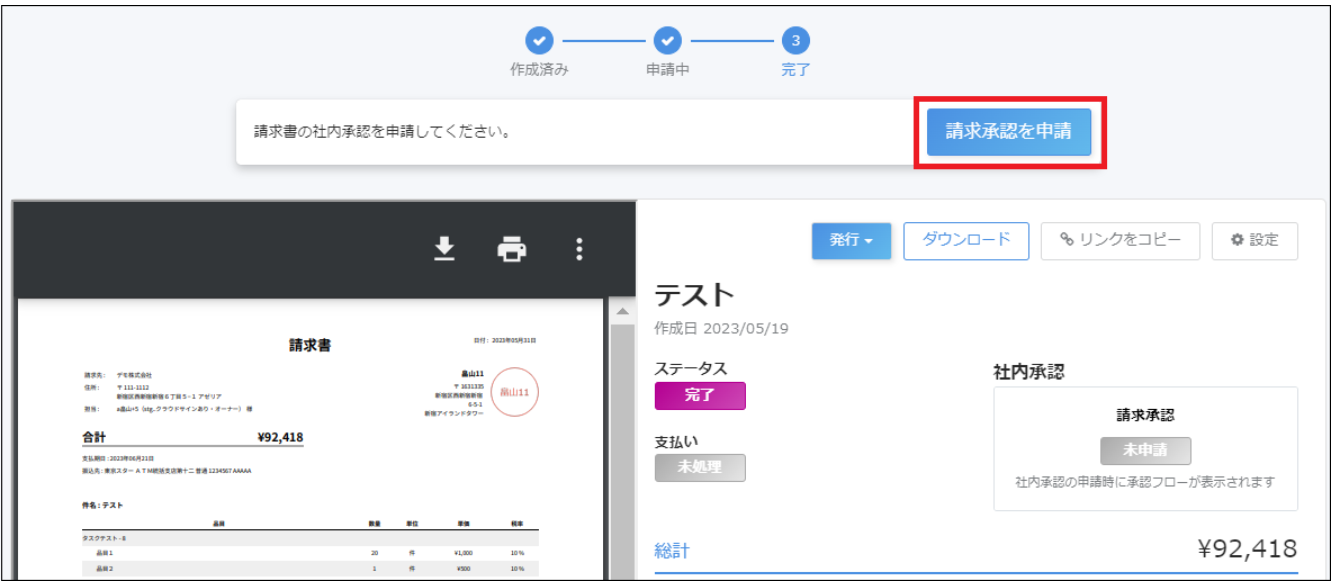Click the ステータス label
Screen dimensions: 1335x586
pyautogui.click(x=691, y=369)
